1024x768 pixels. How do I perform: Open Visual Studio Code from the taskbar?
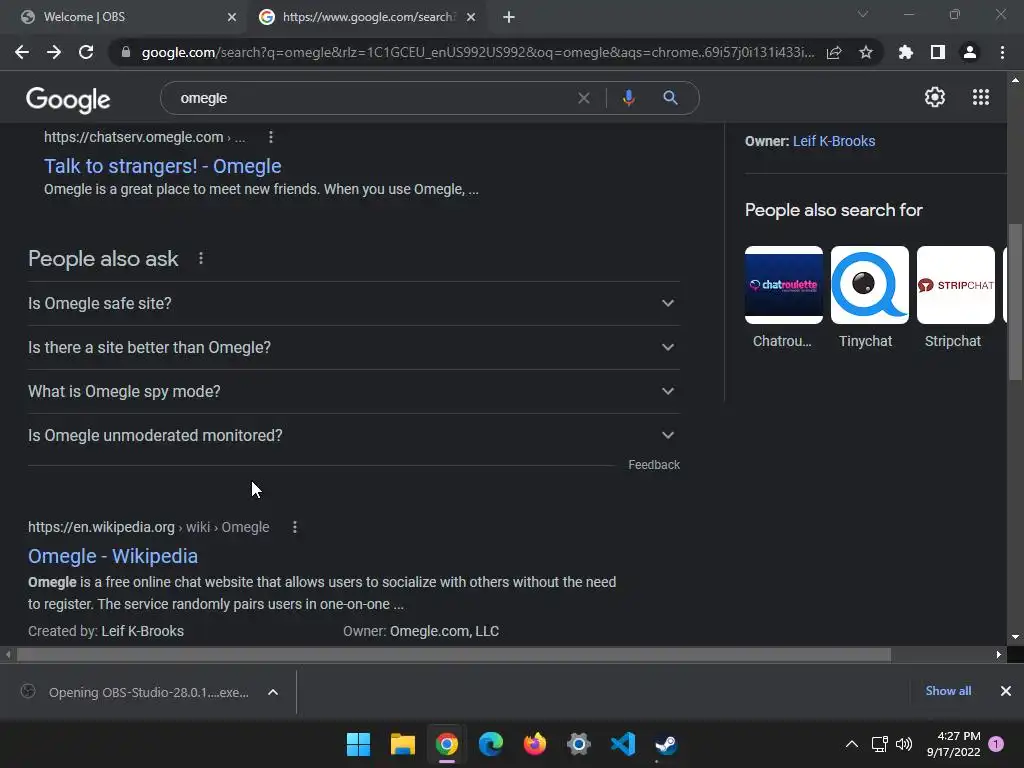[x=623, y=744]
